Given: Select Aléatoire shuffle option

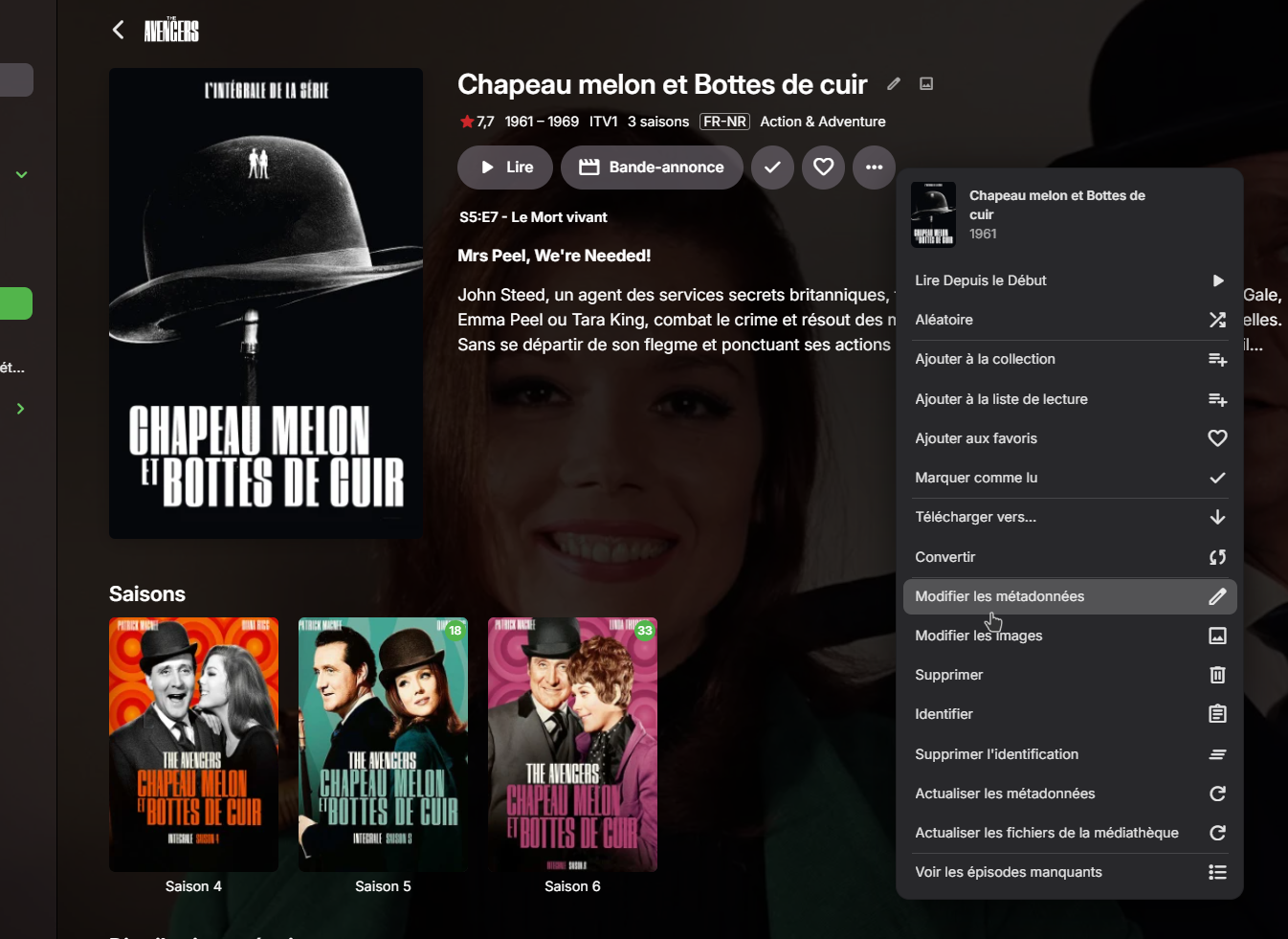Looking at the screenshot, I should (x=1070, y=320).
